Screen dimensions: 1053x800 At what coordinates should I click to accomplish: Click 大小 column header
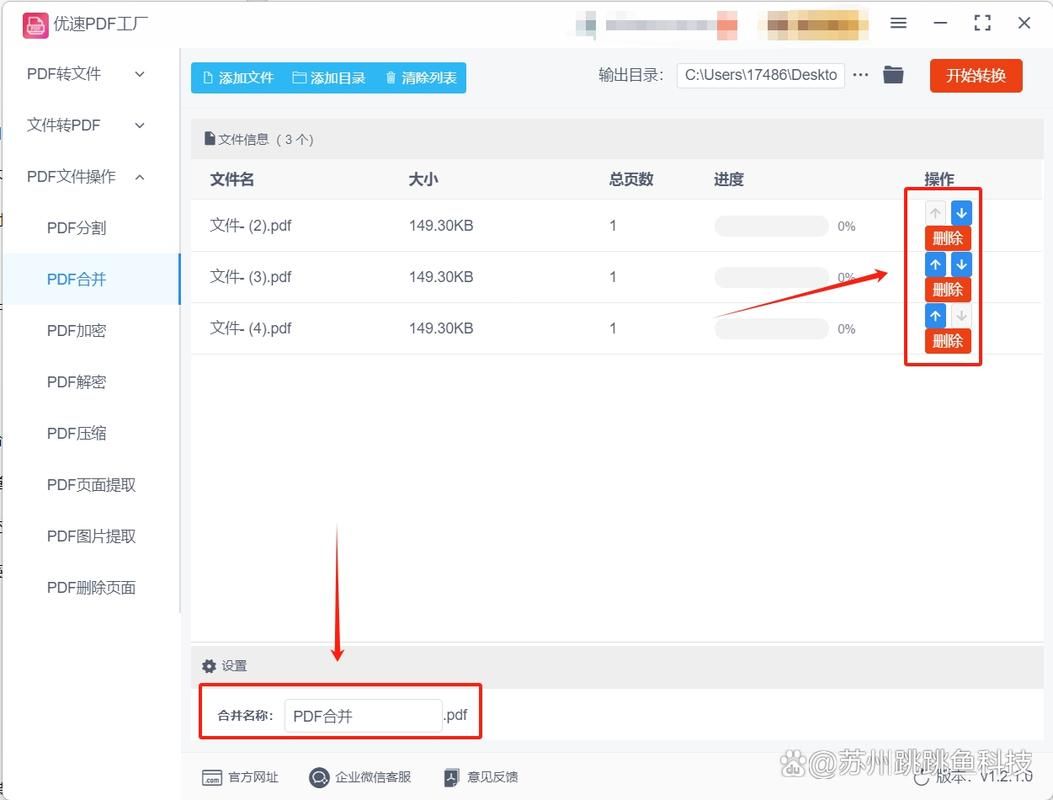click(x=423, y=179)
